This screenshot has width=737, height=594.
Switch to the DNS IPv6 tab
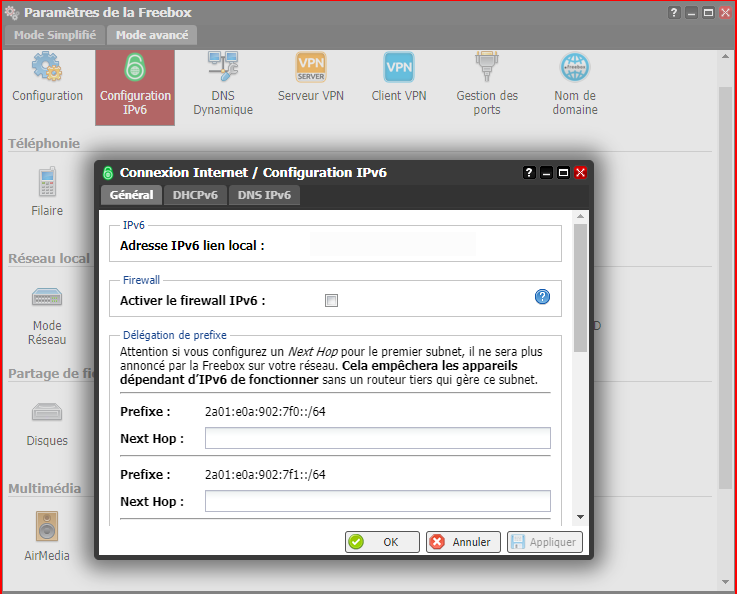[264, 195]
